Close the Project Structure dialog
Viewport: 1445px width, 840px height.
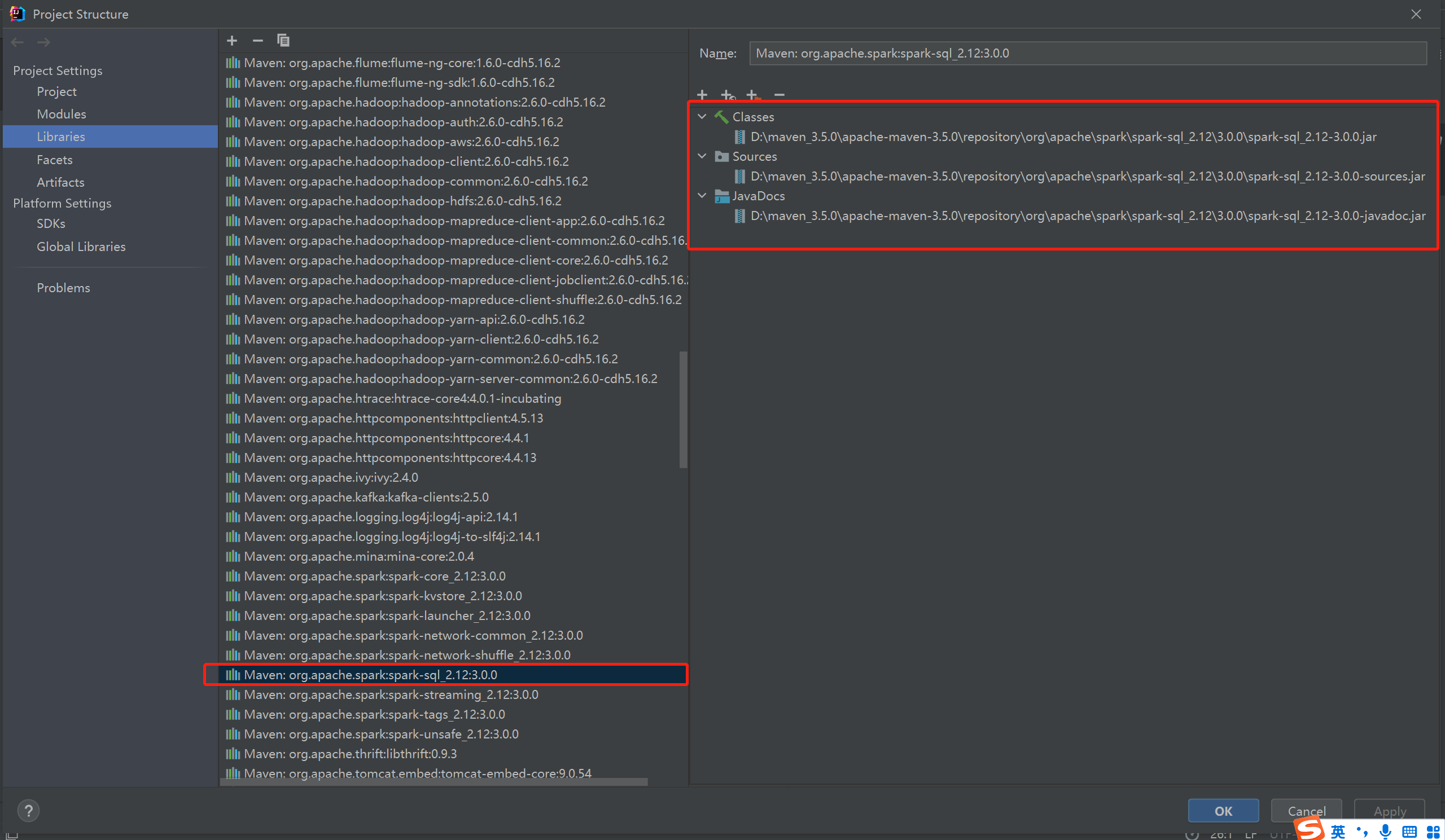pyautogui.click(x=1416, y=14)
